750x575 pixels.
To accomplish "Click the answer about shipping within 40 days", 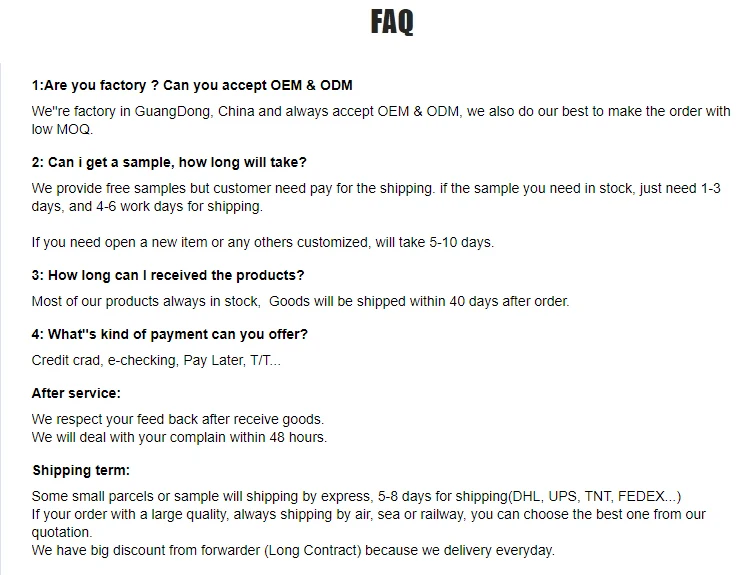I will (300, 301).
